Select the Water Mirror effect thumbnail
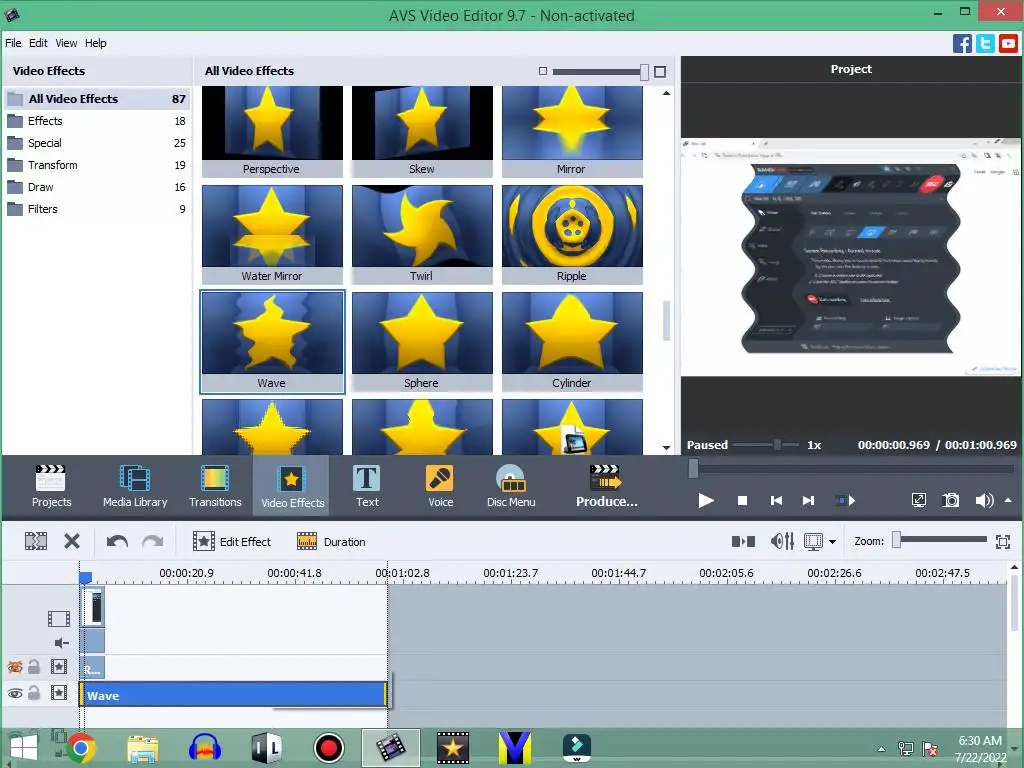Screen dimensions: 1024x768 [272, 234]
